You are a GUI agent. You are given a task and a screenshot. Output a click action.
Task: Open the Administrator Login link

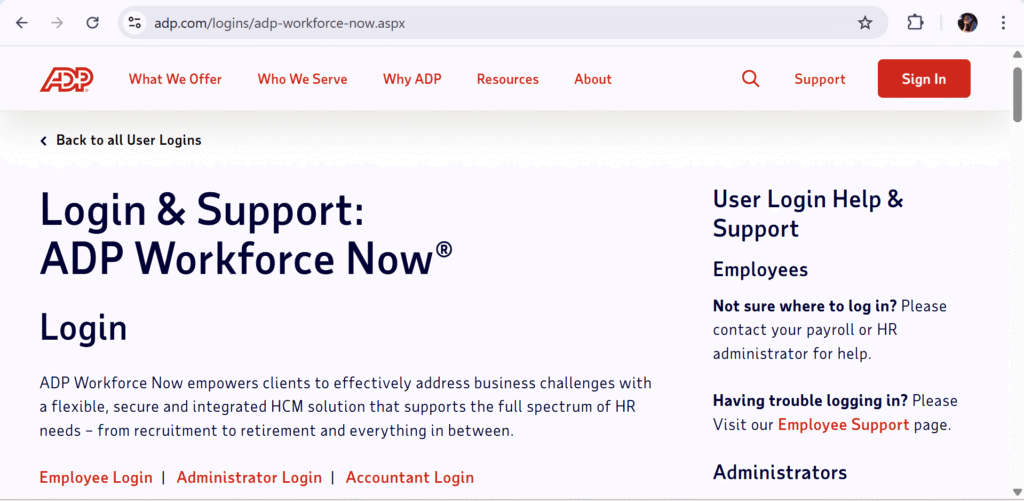(x=249, y=477)
